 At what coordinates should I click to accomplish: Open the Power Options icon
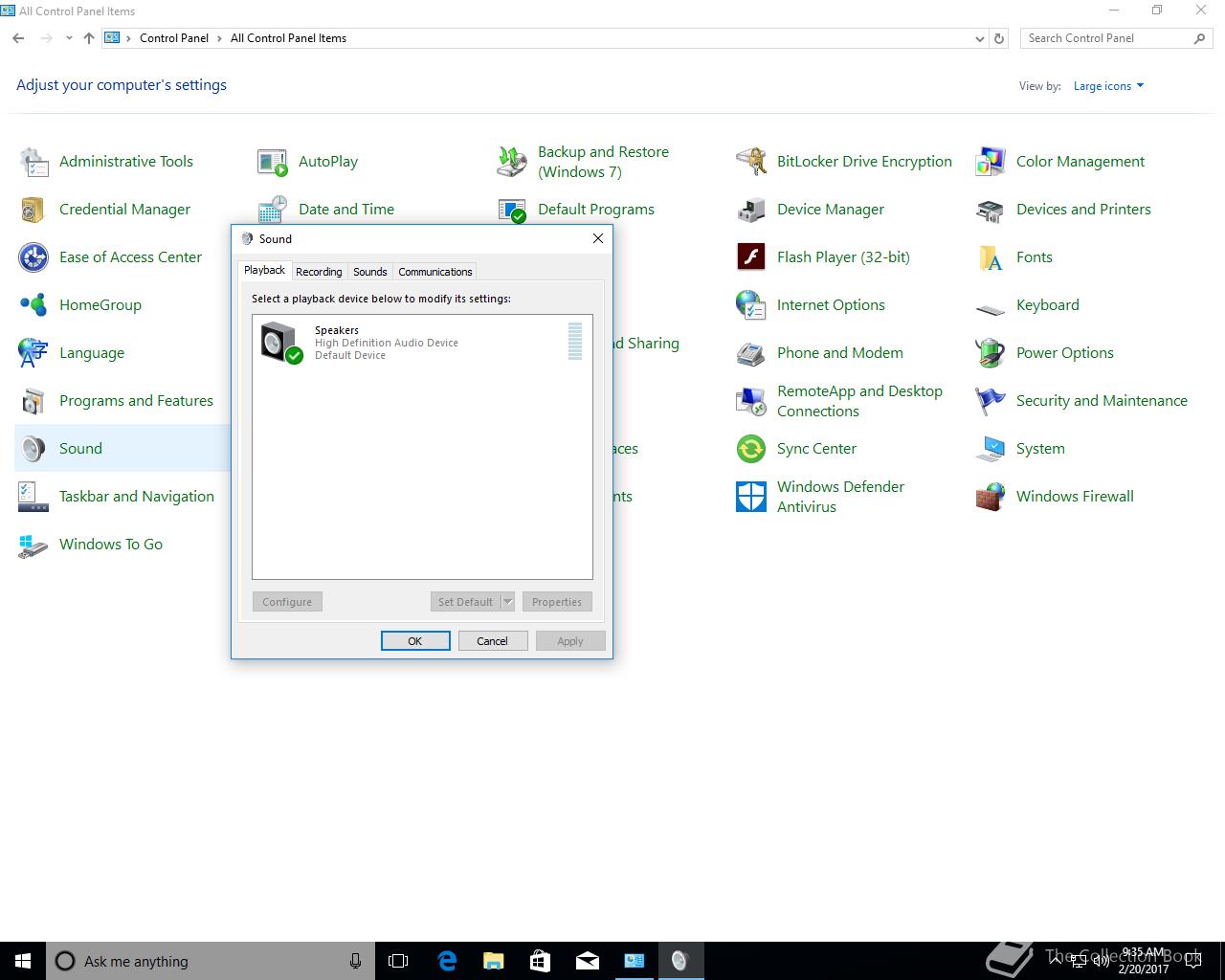991,353
